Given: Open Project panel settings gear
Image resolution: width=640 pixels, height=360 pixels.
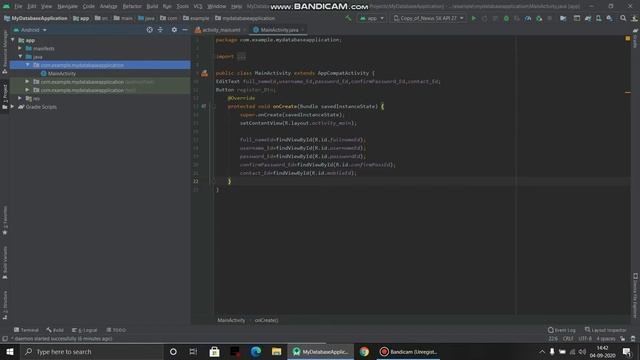Looking at the screenshot, I should click(x=174, y=30).
